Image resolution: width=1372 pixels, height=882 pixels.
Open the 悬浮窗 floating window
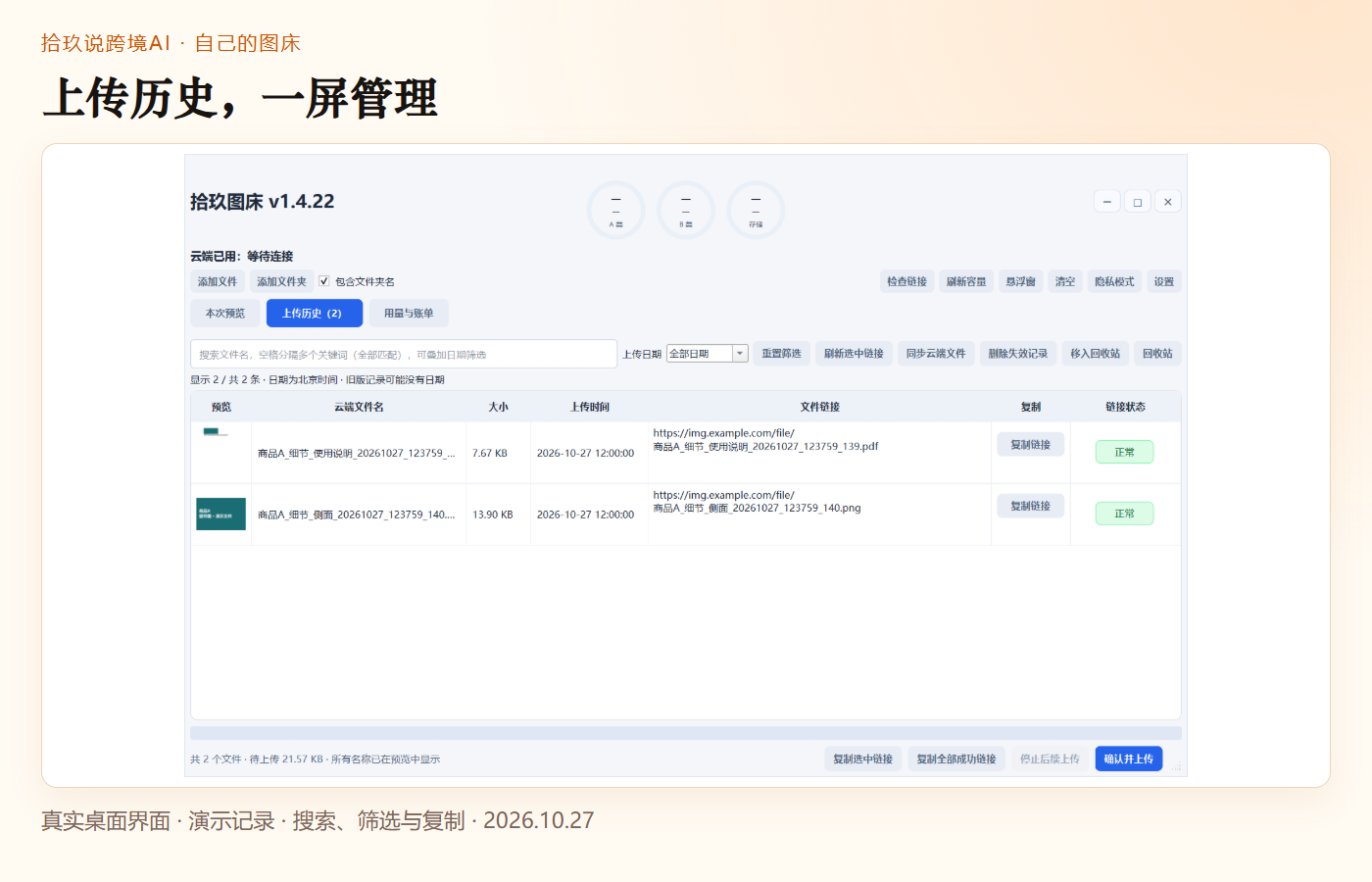click(x=1021, y=282)
